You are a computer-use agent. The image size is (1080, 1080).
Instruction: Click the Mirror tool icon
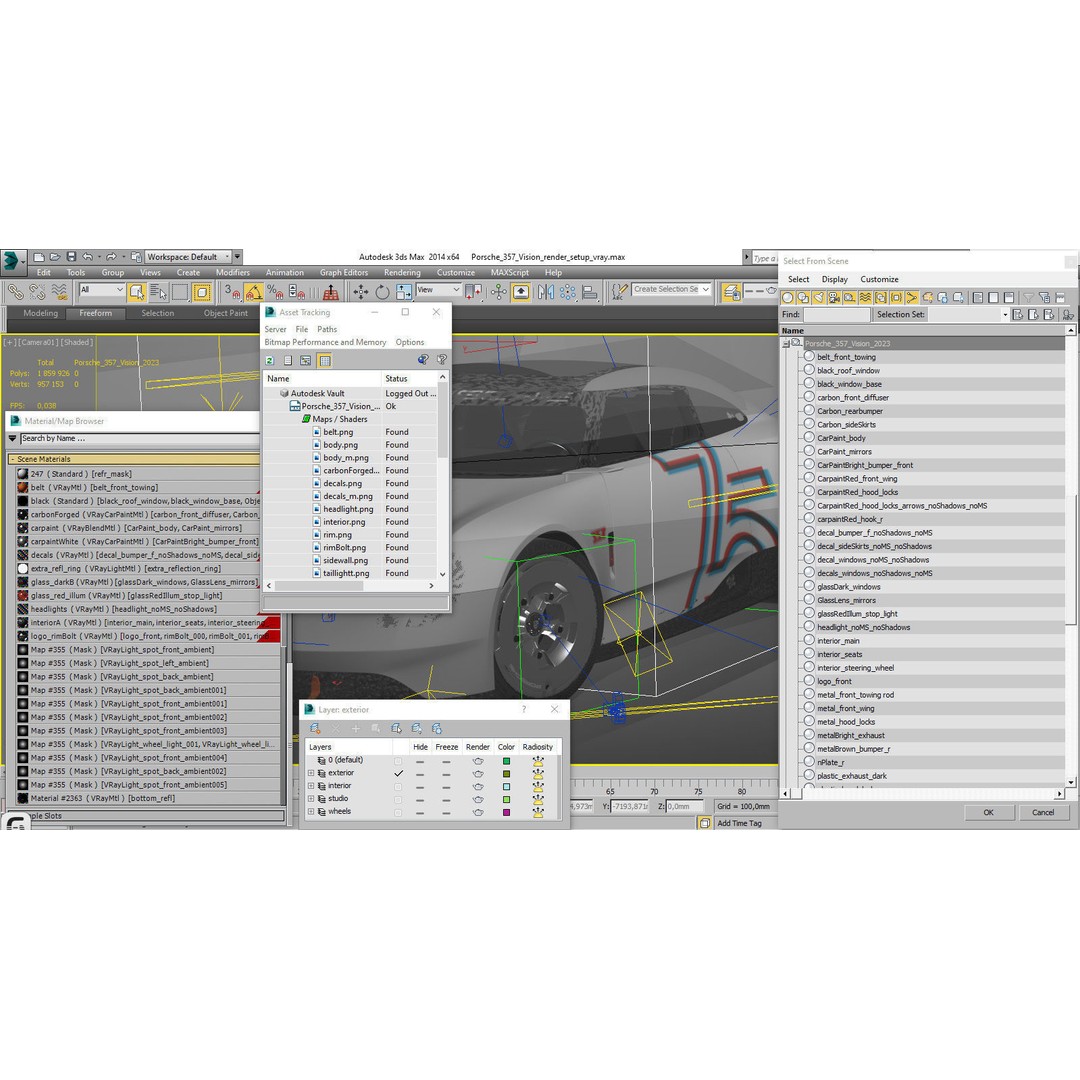(x=546, y=292)
